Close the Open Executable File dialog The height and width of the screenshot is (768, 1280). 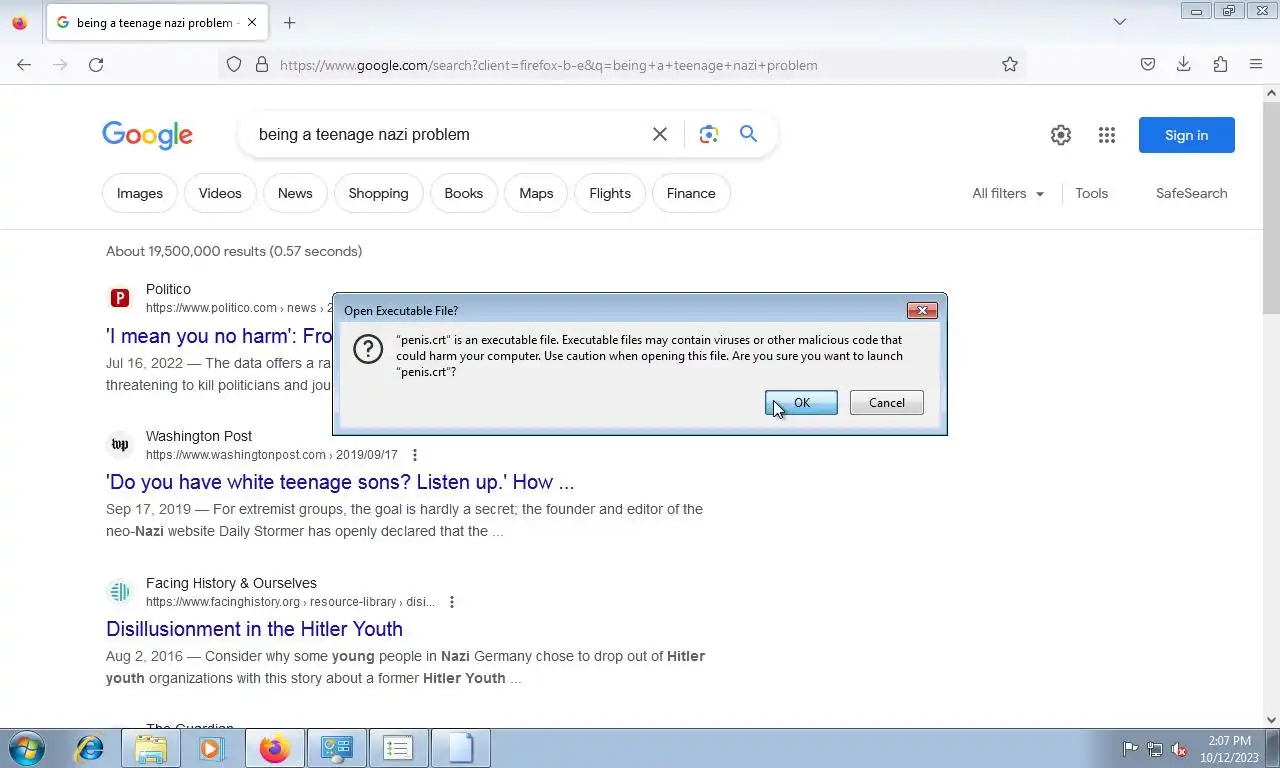tap(922, 310)
